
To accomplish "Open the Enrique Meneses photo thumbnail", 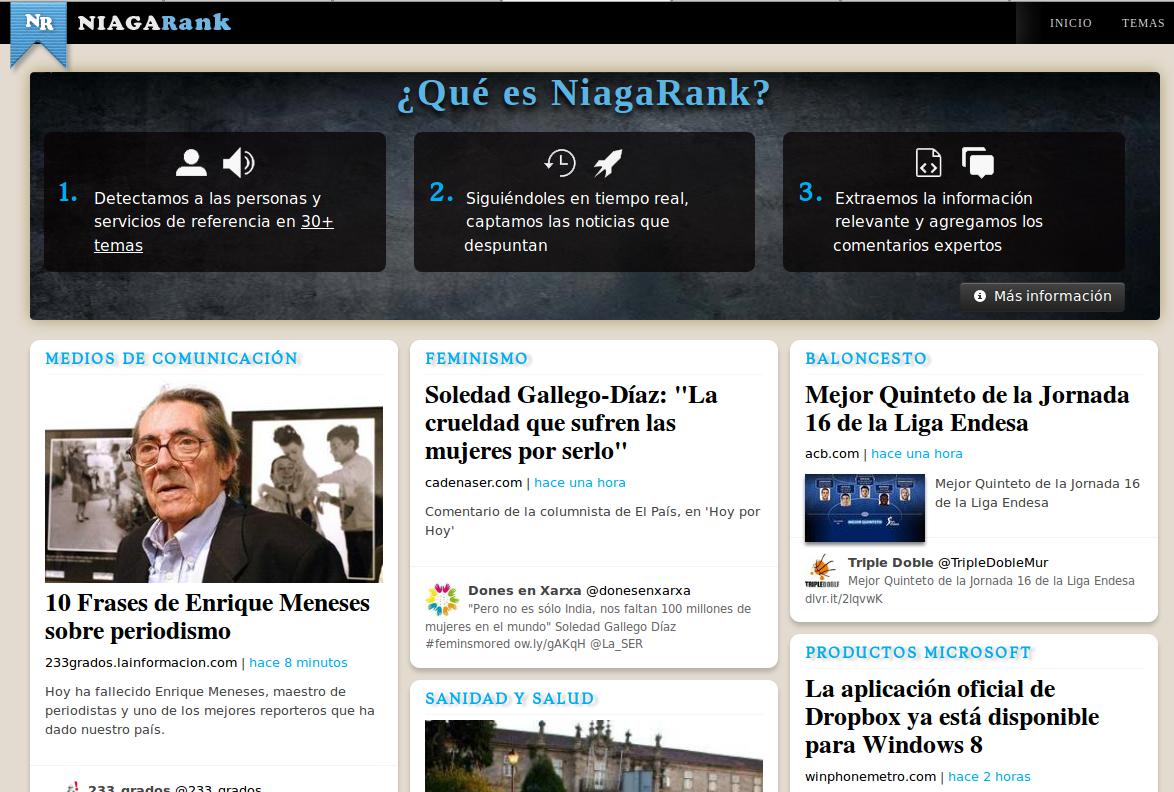I will (214, 482).
